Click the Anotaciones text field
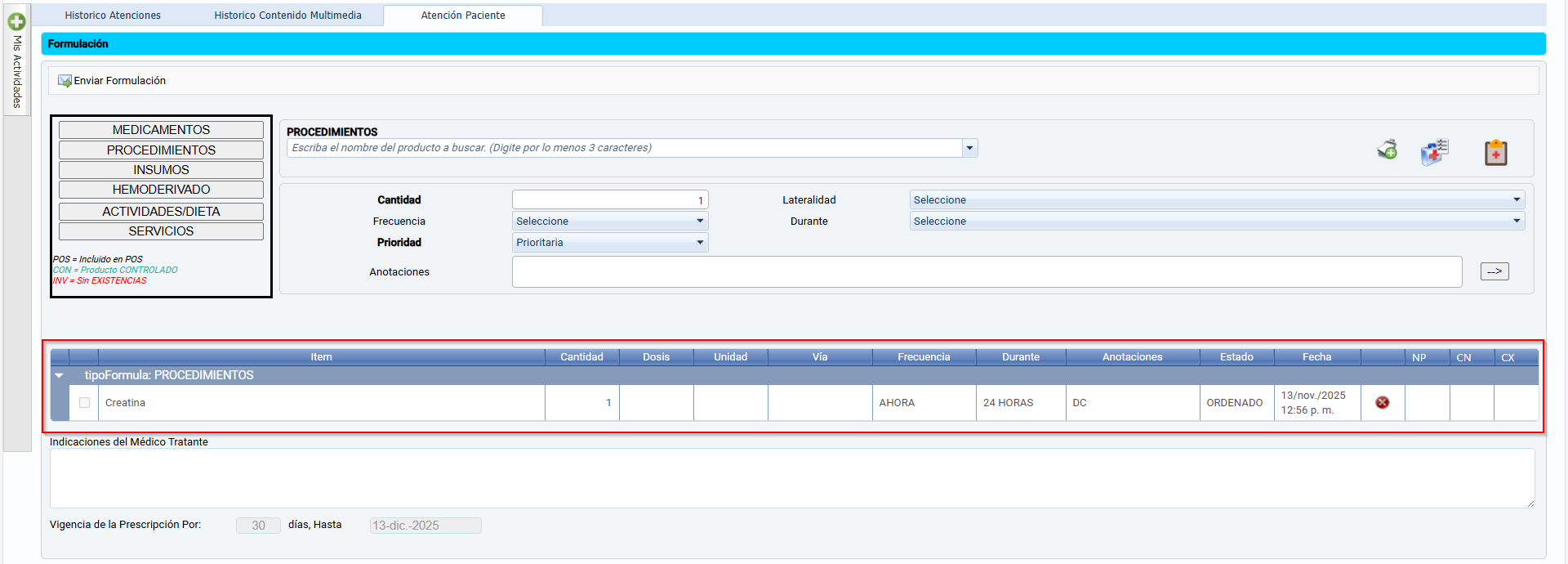The height and width of the screenshot is (564, 1568). (987, 272)
